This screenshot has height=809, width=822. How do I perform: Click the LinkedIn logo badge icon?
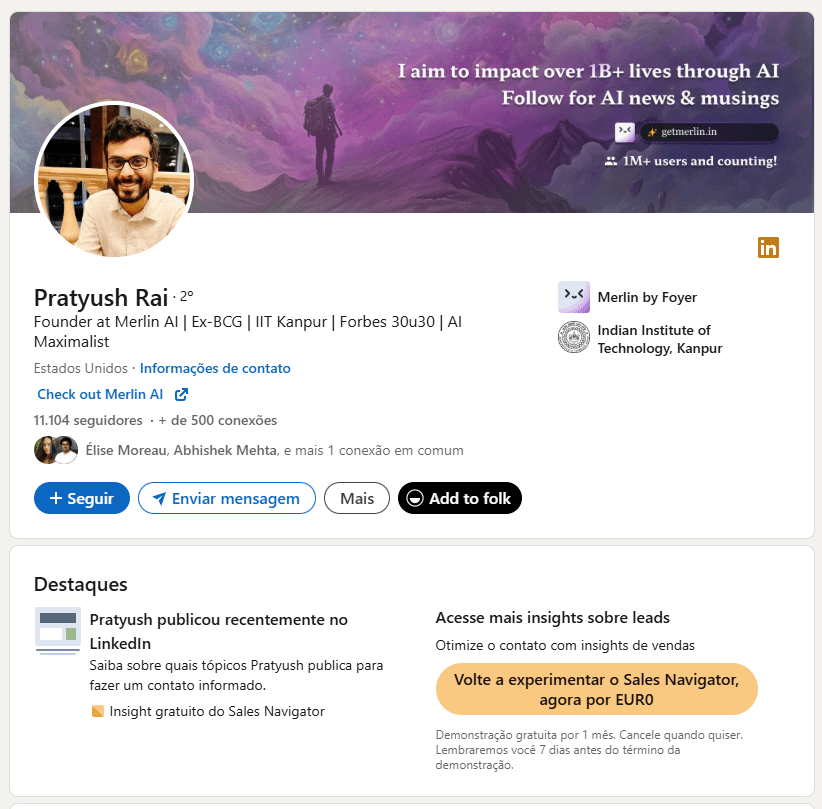(x=768, y=247)
